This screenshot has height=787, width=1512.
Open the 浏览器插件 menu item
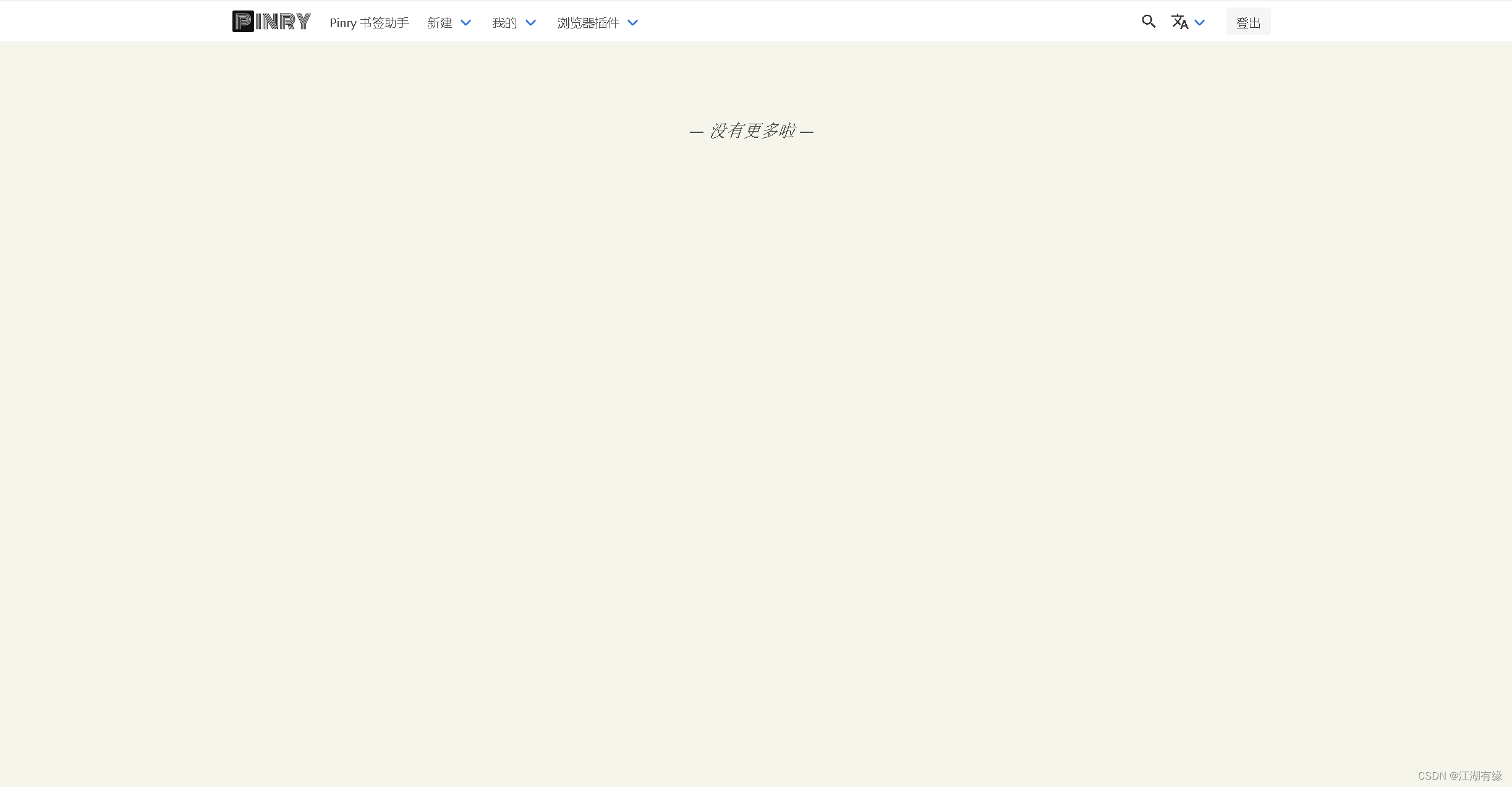pyautogui.click(x=587, y=23)
